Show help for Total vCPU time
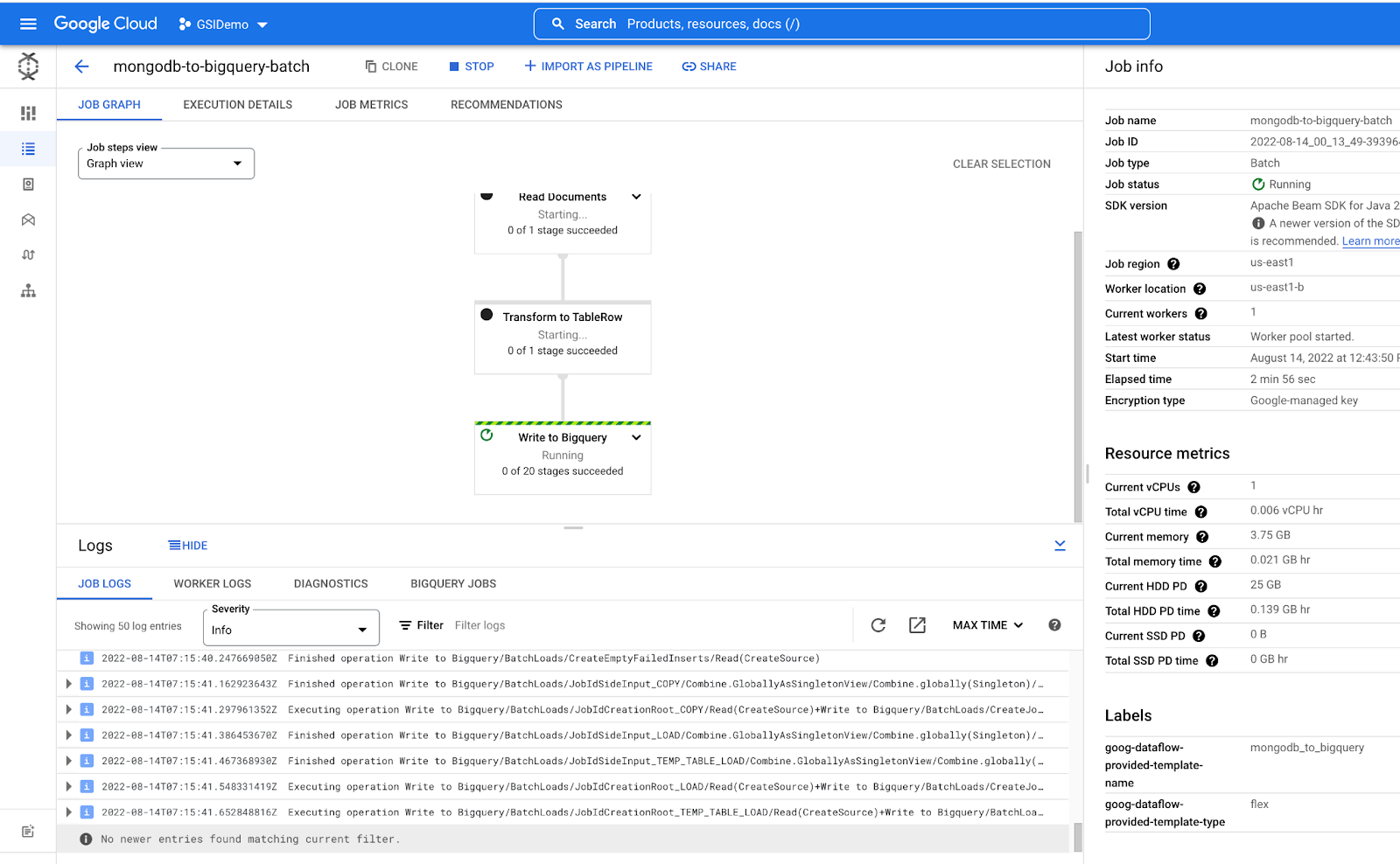1400x864 pixels. (x=1201, y=512)
